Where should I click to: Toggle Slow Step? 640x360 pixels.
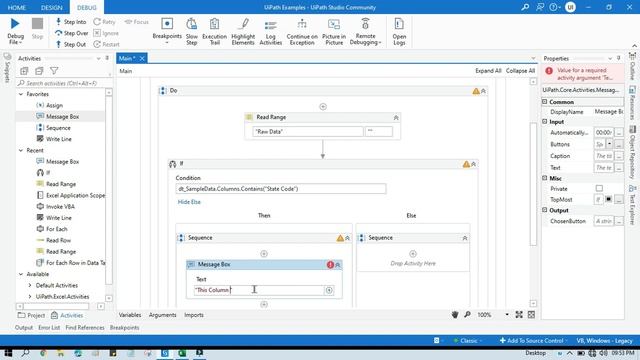[x=191, y=31]
